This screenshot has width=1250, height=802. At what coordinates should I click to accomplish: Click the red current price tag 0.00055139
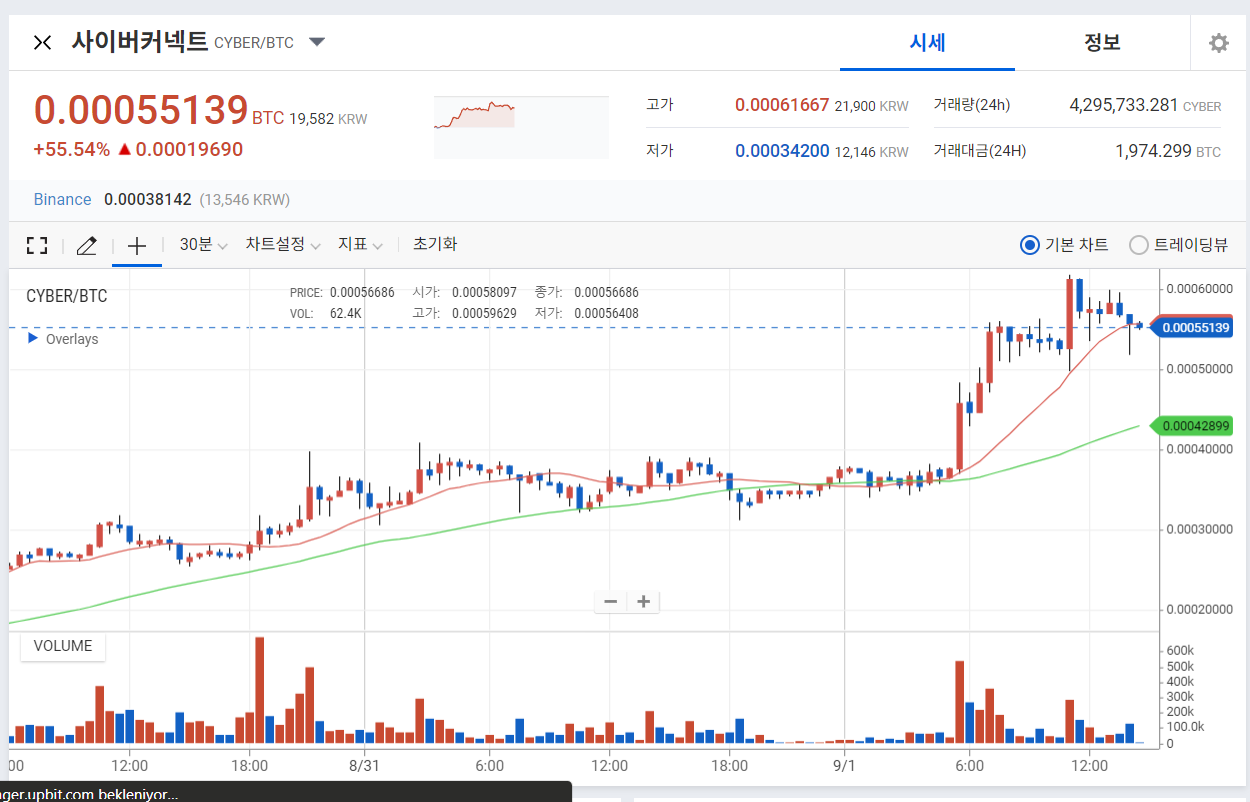coord(1194,327)
